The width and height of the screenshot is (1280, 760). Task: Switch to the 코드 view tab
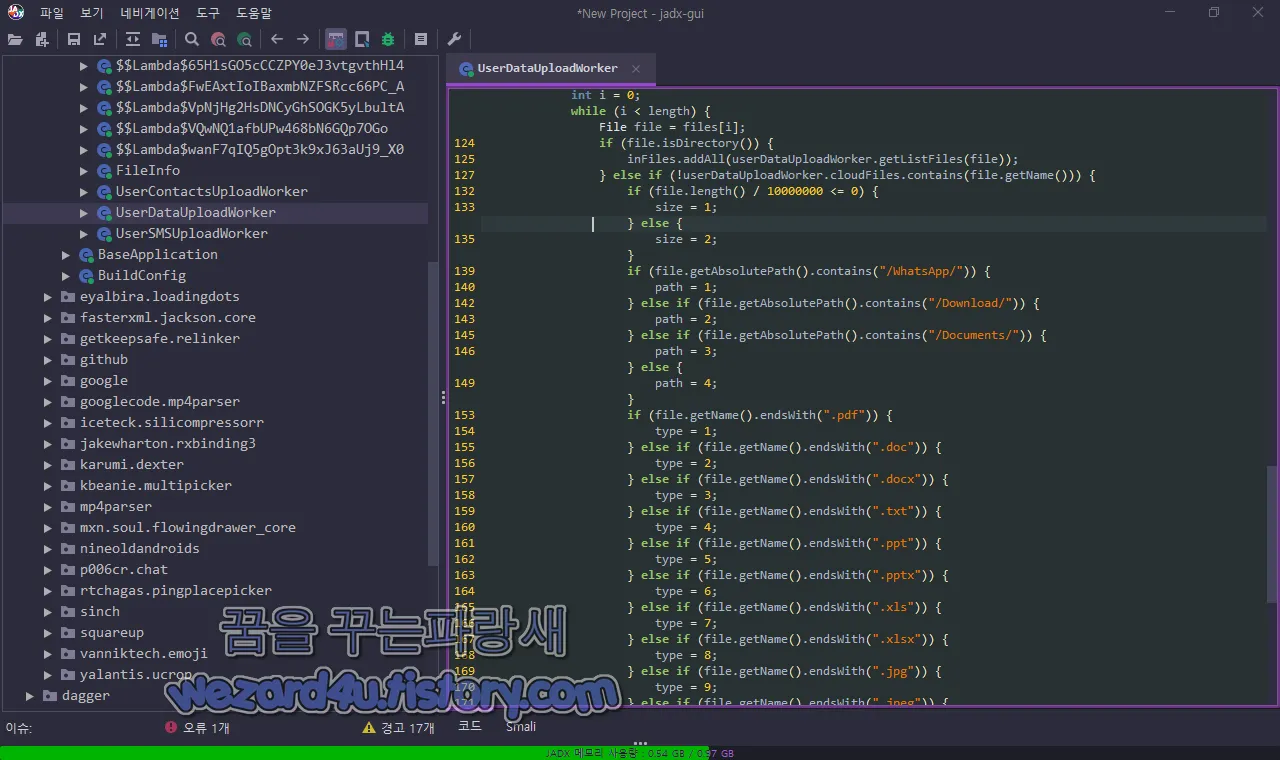[469, 726]
